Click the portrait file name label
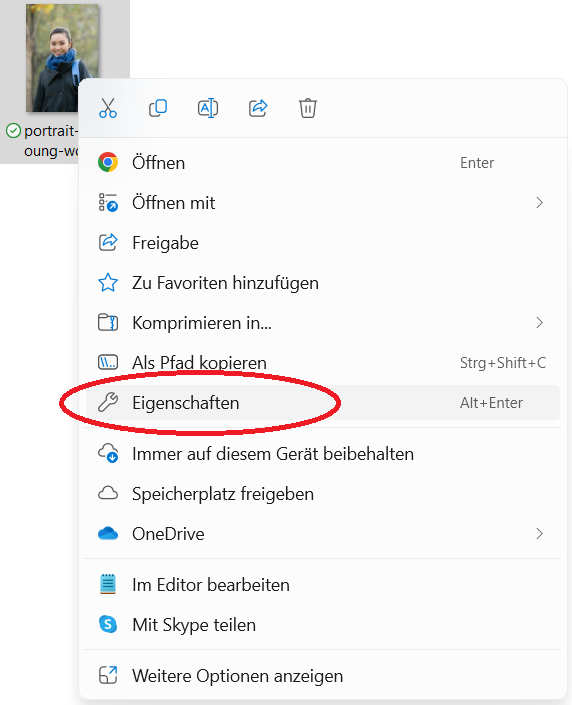 coord(50,141)
